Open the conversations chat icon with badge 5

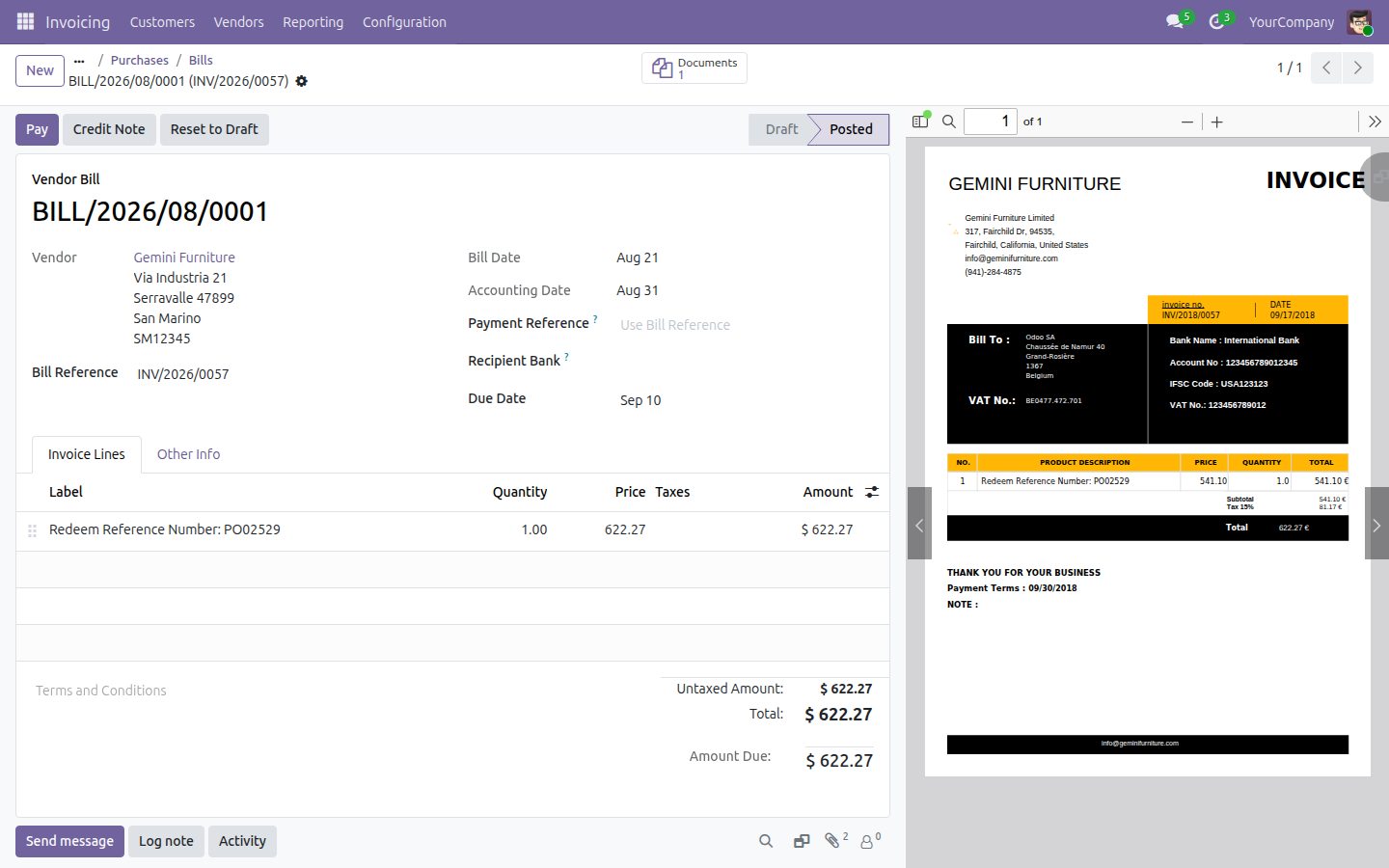coord(1175,21)
